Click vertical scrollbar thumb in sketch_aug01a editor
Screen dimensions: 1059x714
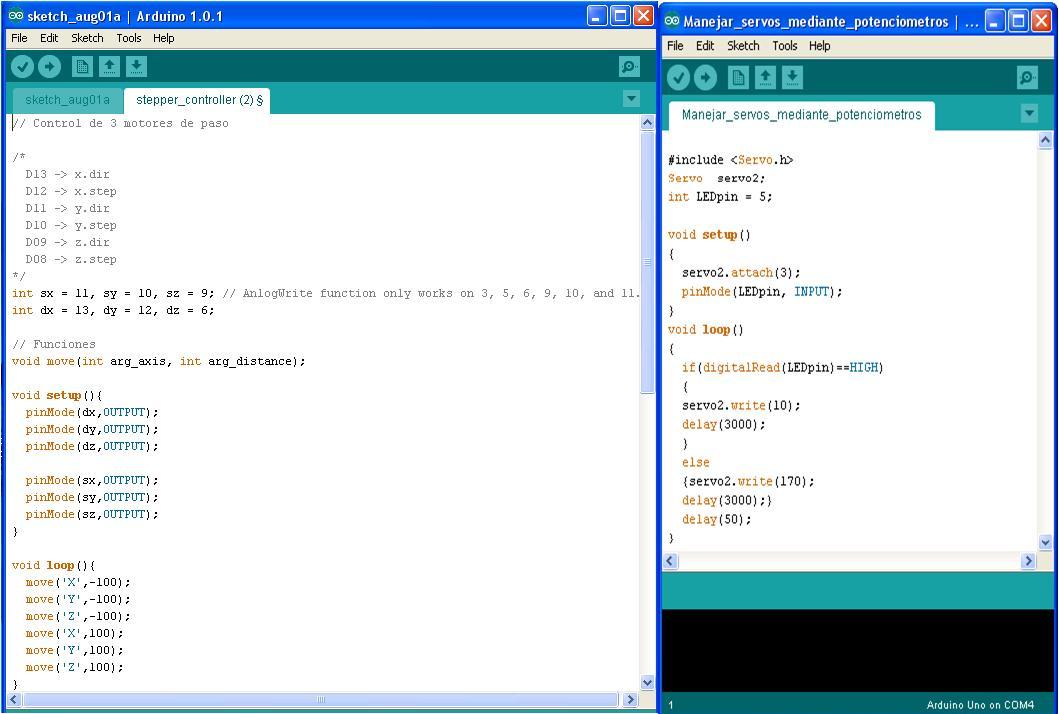(647, 261)
